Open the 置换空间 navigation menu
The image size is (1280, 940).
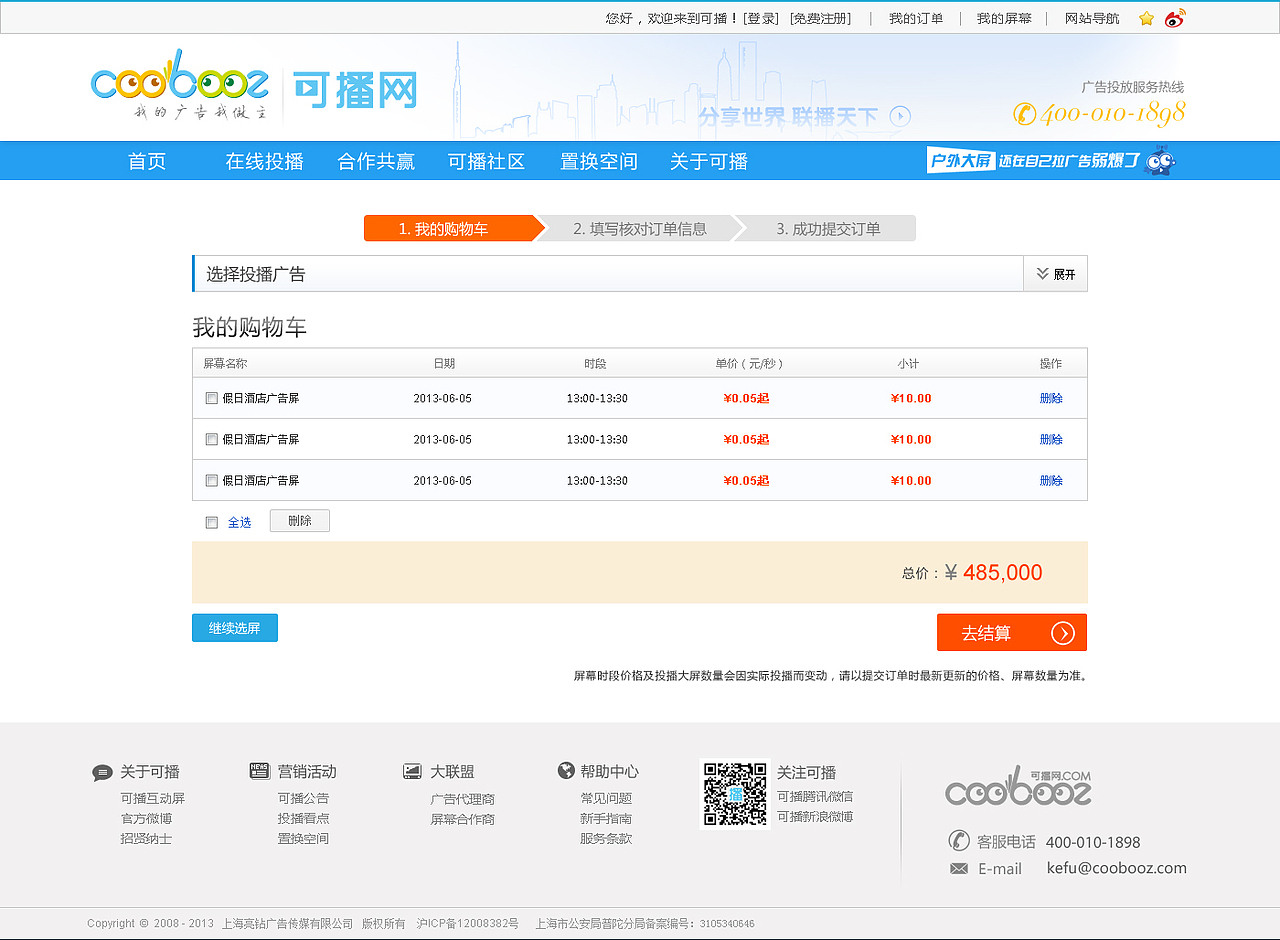pyautogui.click(x=598, y=161)
